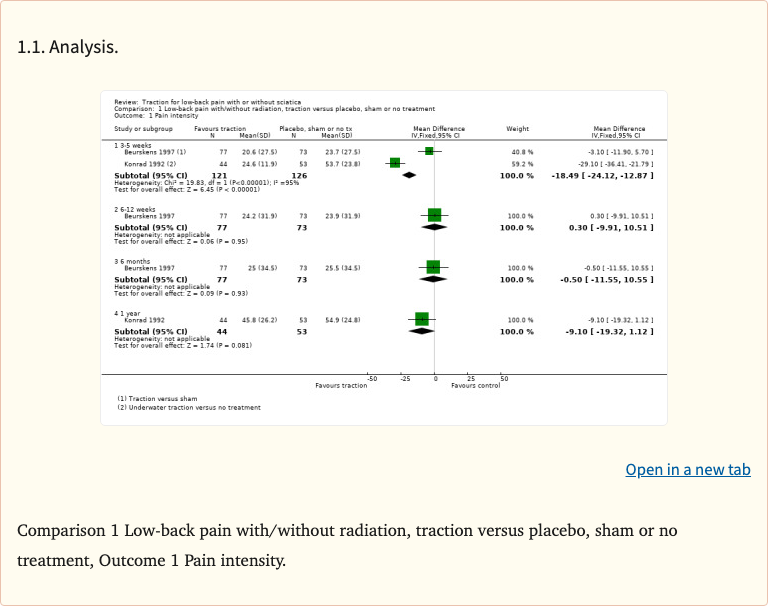
Task: Click the green square in the 1 year row
Action: click(422, 319)
